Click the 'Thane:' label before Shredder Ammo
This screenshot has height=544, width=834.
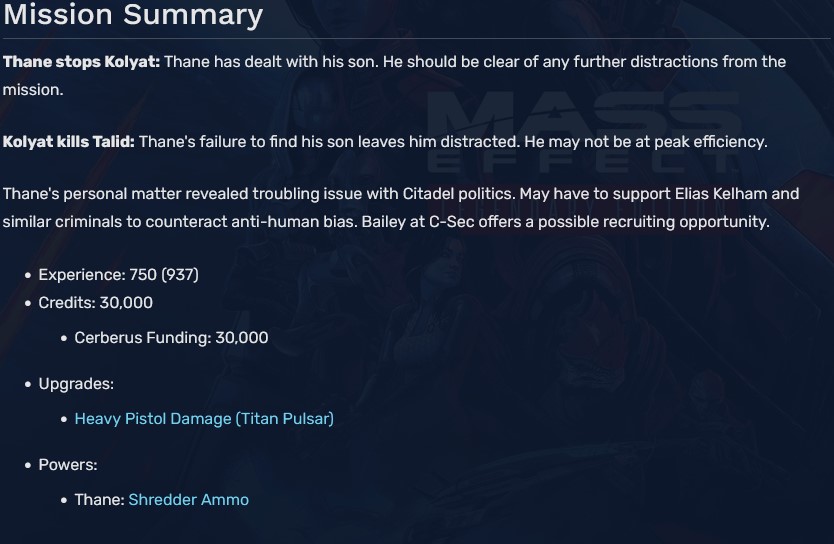[99, 500]
